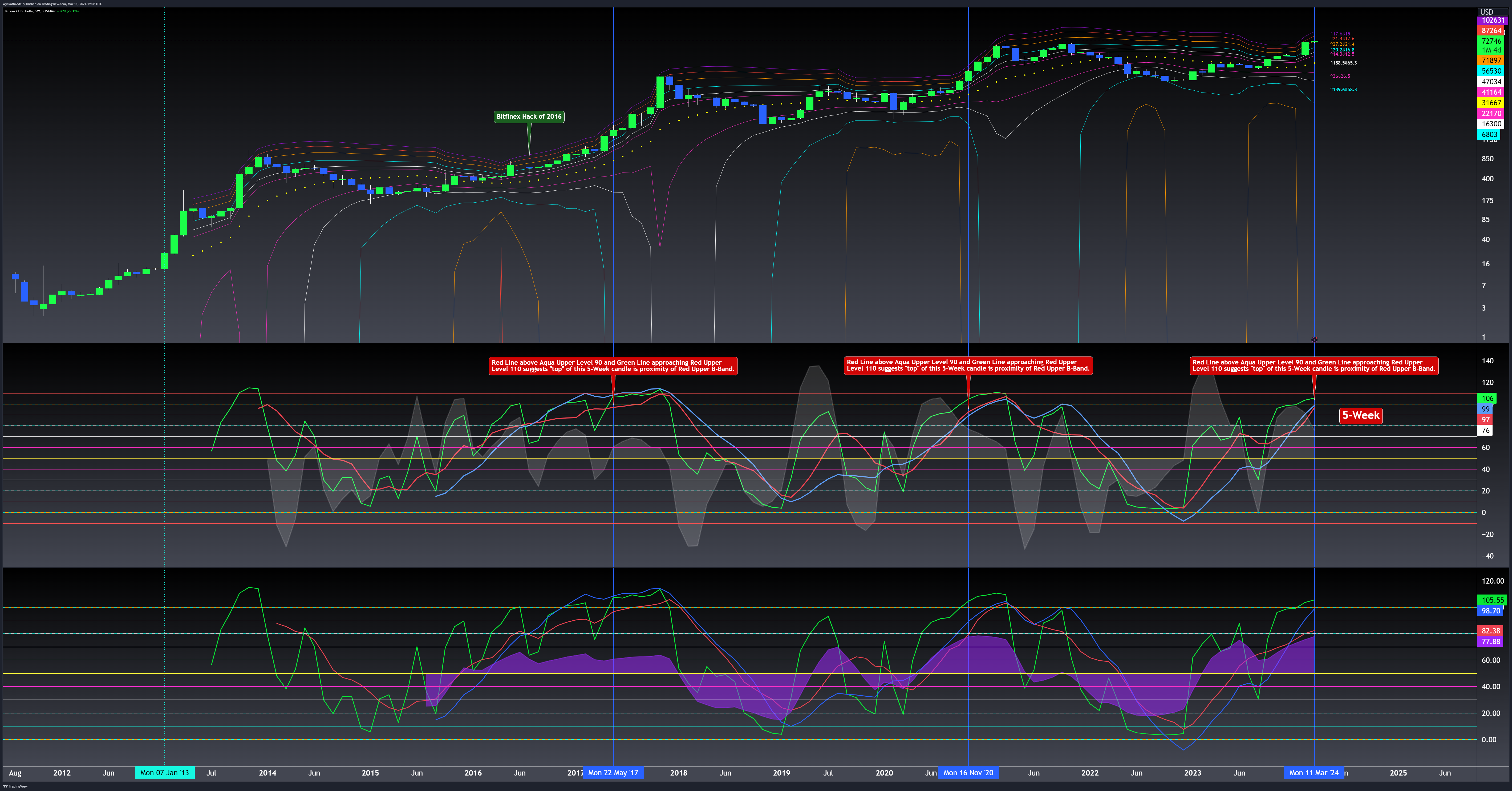Select the Mon 16 Nov '20 date marker
The width and height of the screenshot is (1512, 791).
click(968, 773)
